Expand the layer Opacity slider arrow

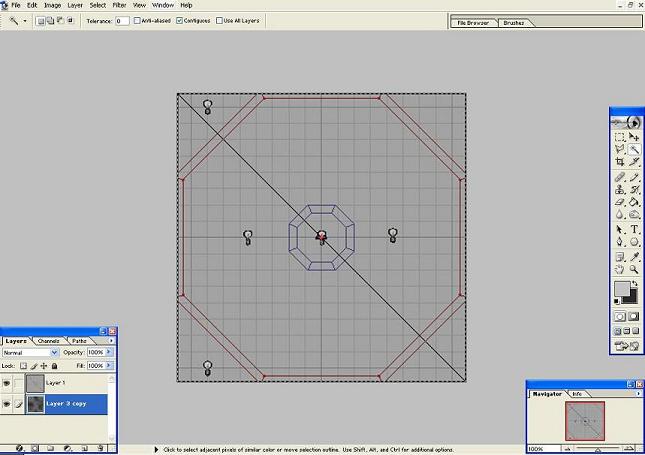click(110, 353)
